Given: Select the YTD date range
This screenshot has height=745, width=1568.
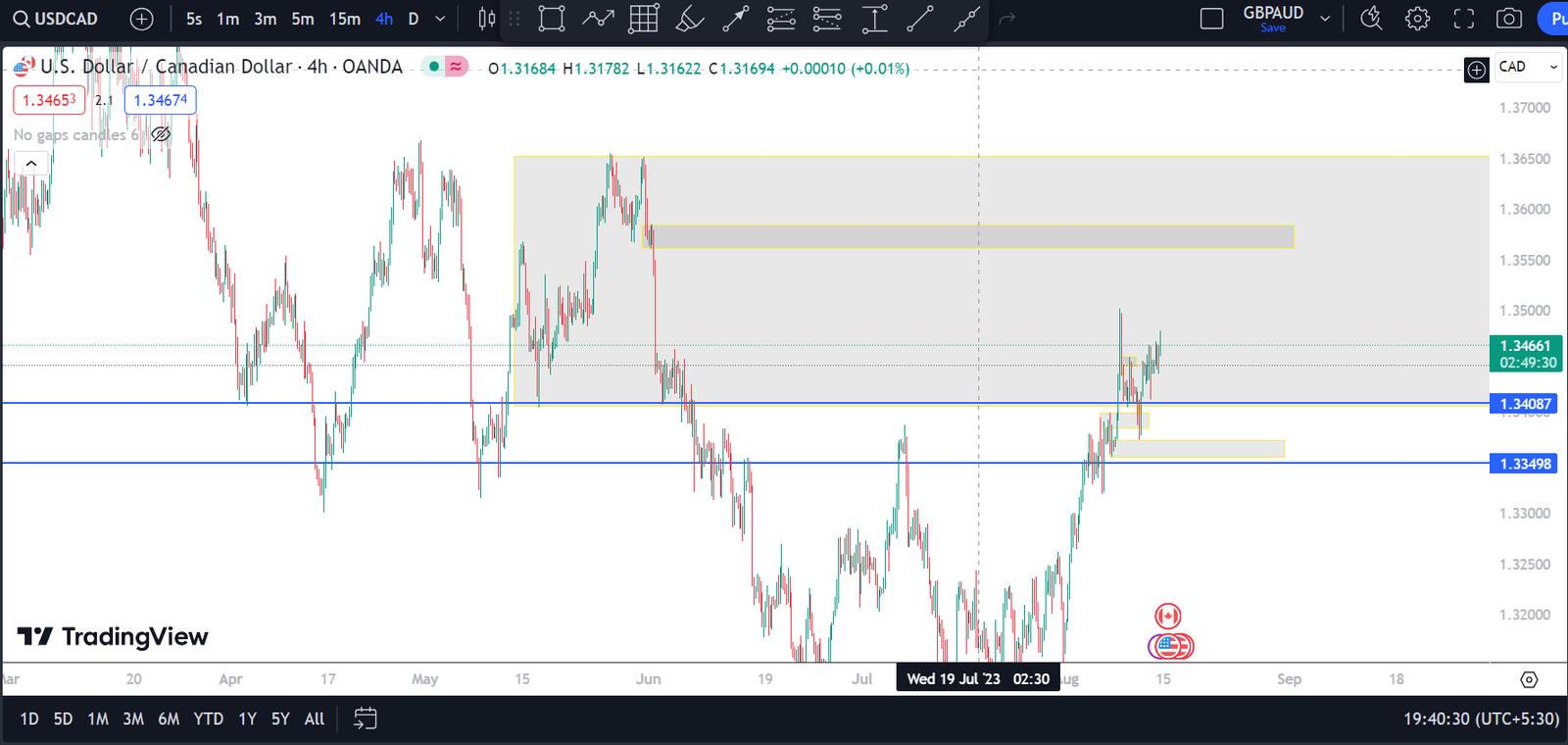Looking at the screenshot, I should click(208, 719).
